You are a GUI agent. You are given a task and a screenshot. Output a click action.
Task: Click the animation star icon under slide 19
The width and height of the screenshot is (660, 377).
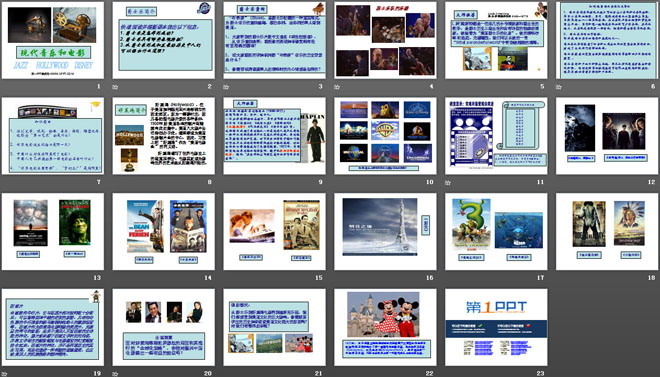click(x=5, y=374)
